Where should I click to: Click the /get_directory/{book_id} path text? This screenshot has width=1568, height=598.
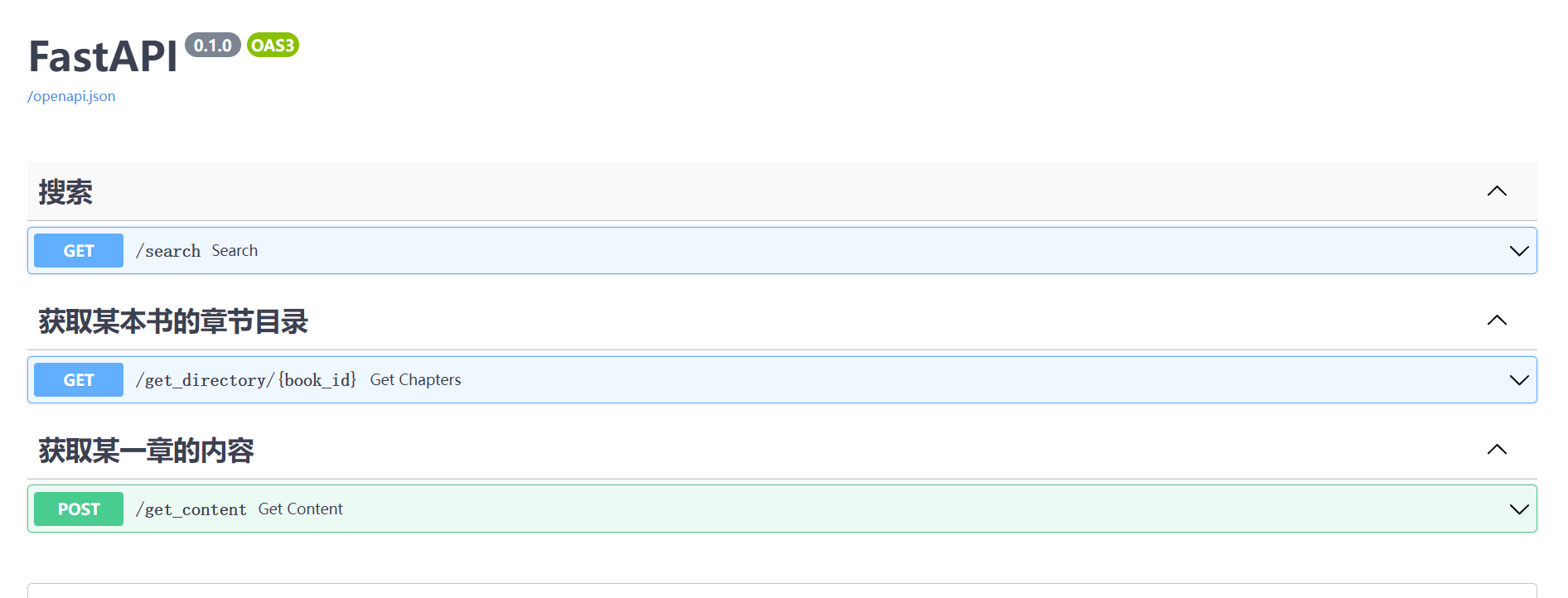(246, 380)
